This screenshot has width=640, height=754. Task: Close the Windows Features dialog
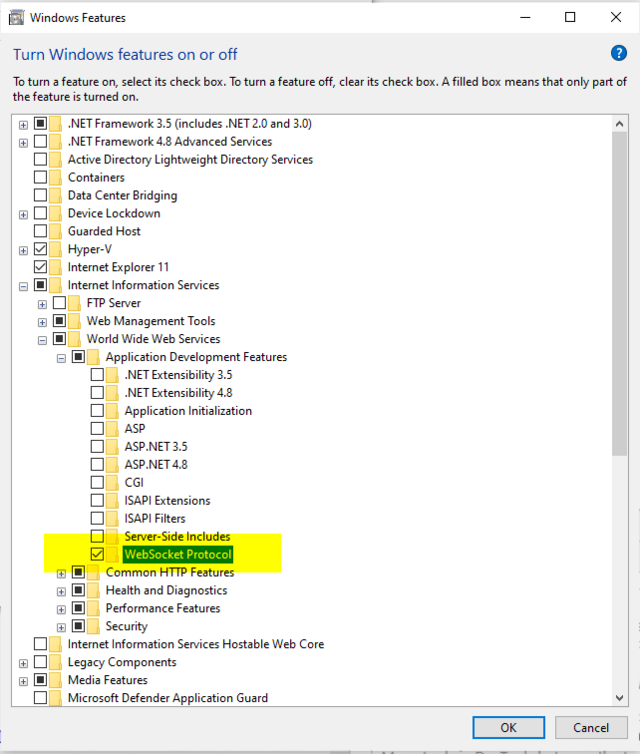615,17
